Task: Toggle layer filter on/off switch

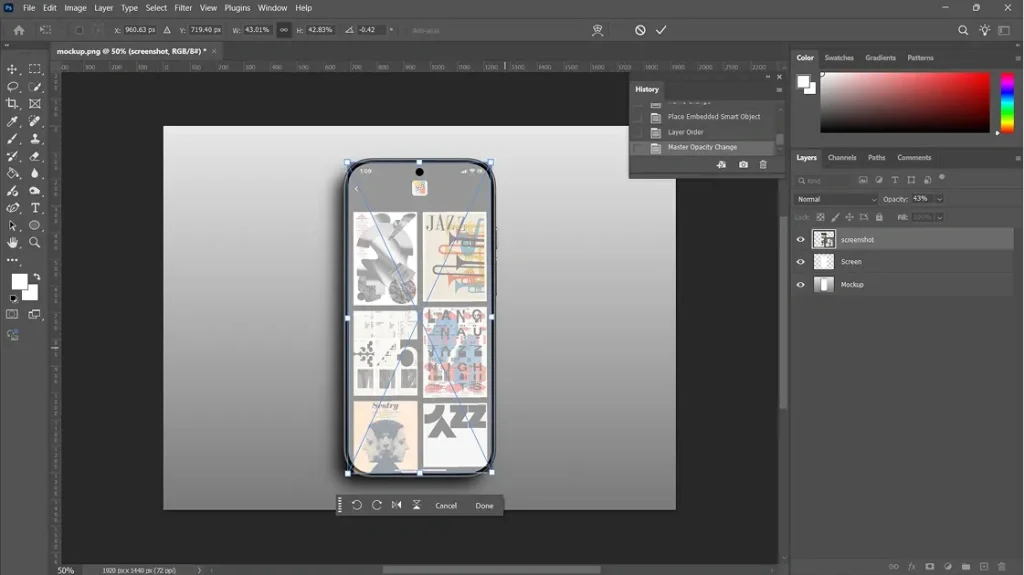Action: pyautogui.click(x=942, y=178)
